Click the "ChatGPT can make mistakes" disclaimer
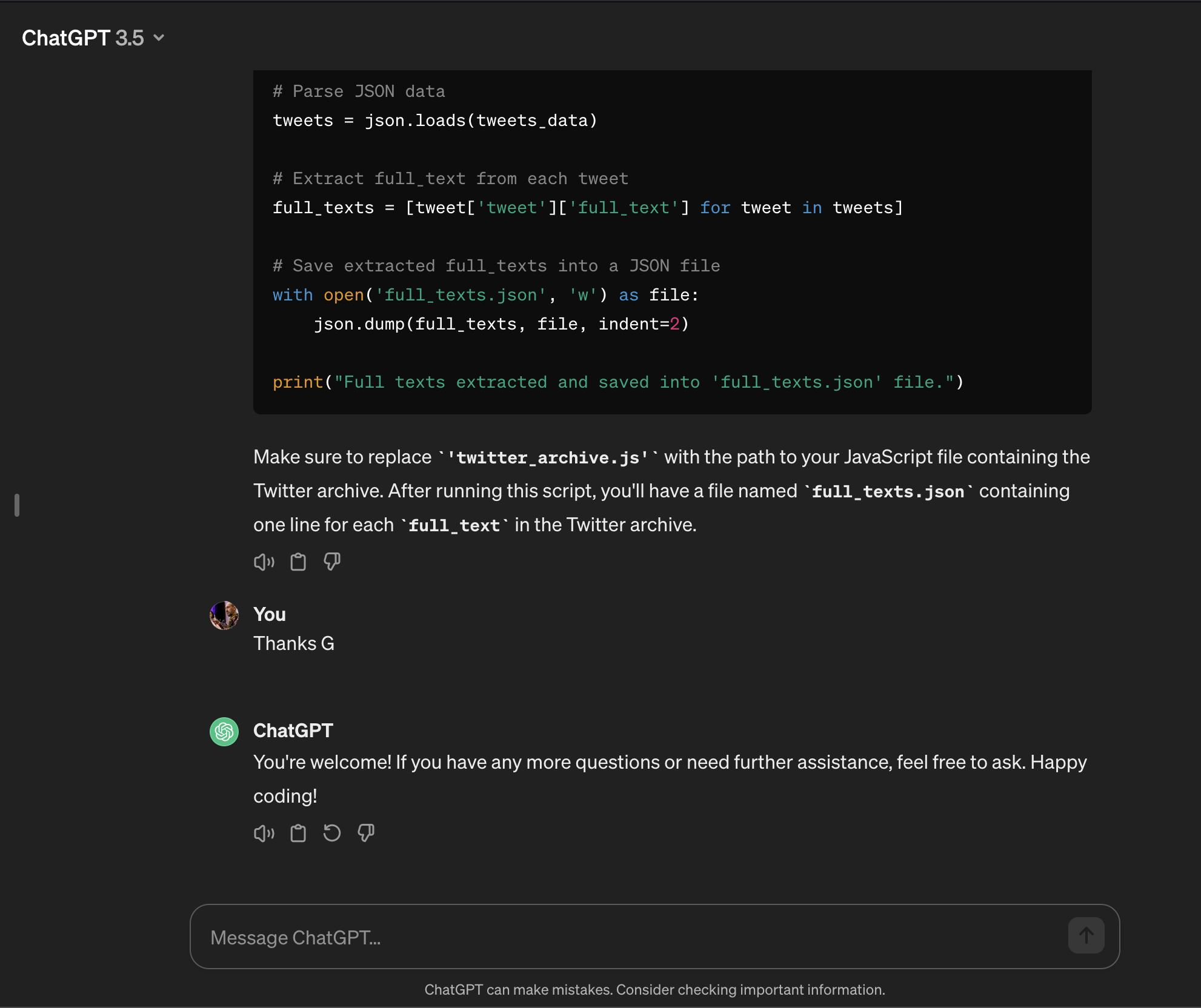This screenshot has height=1008, width=1201. pos(654,990)
